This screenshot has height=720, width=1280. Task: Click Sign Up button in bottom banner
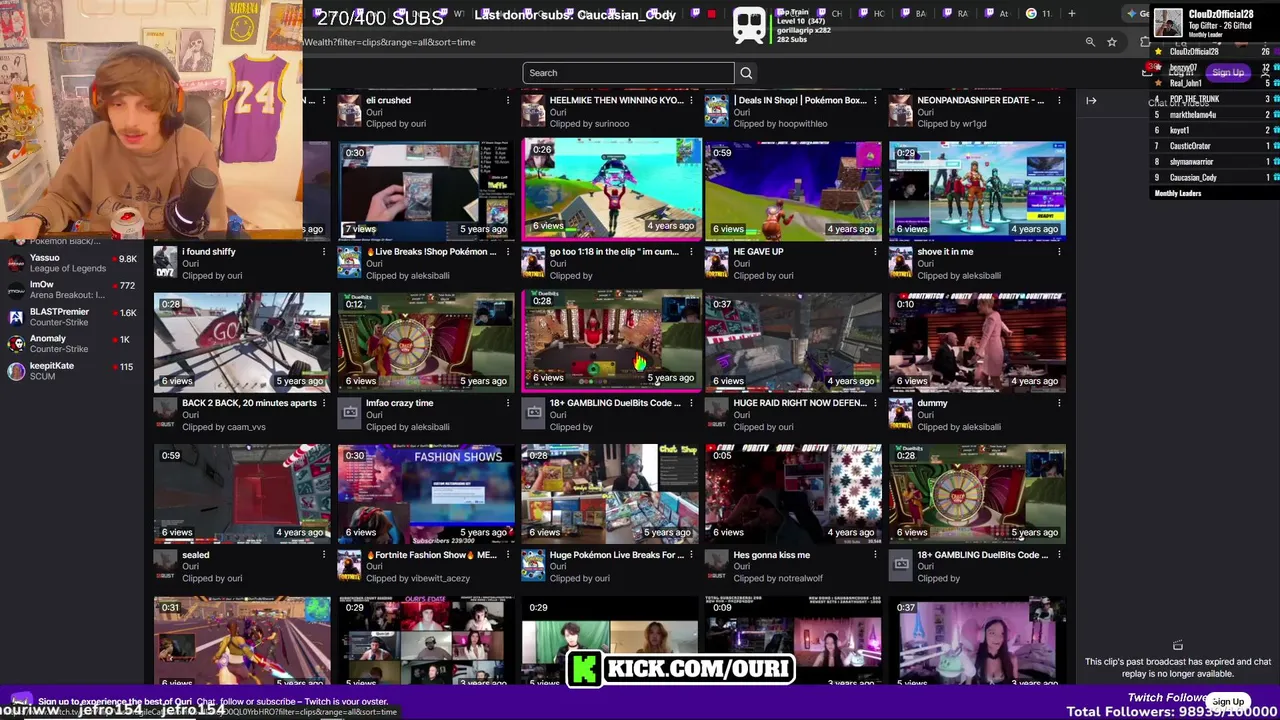point(1227,702)
